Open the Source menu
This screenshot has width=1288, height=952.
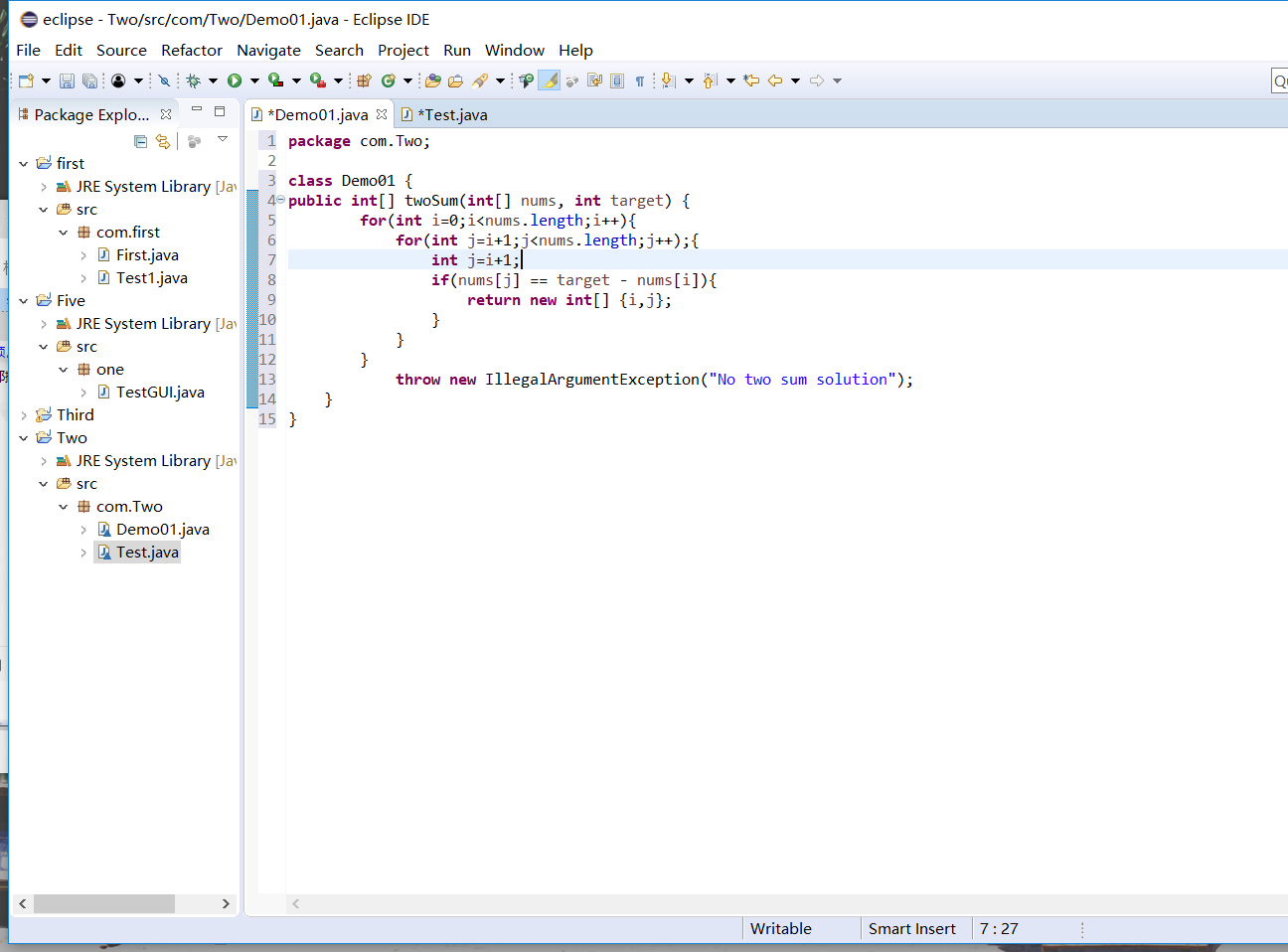pos(121,50)
